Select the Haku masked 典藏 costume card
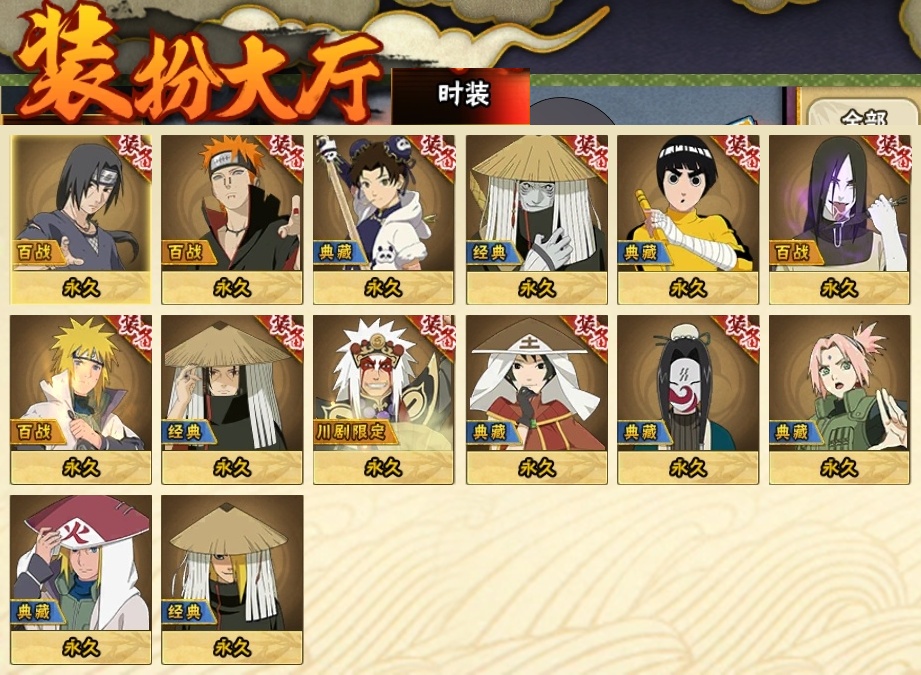The height and width of the screenshot is (675, 921). (688, 399)
